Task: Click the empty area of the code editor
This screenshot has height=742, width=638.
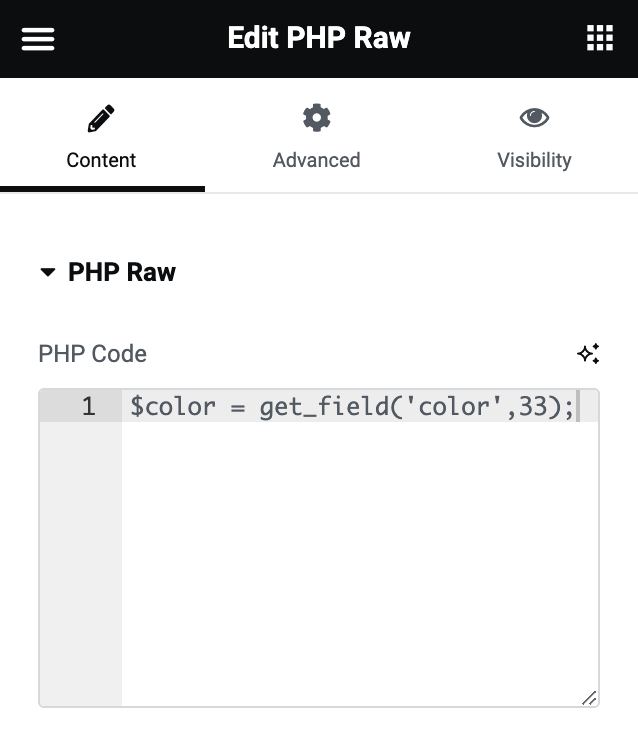Action: pyautogui.click(x=360, y=560)
